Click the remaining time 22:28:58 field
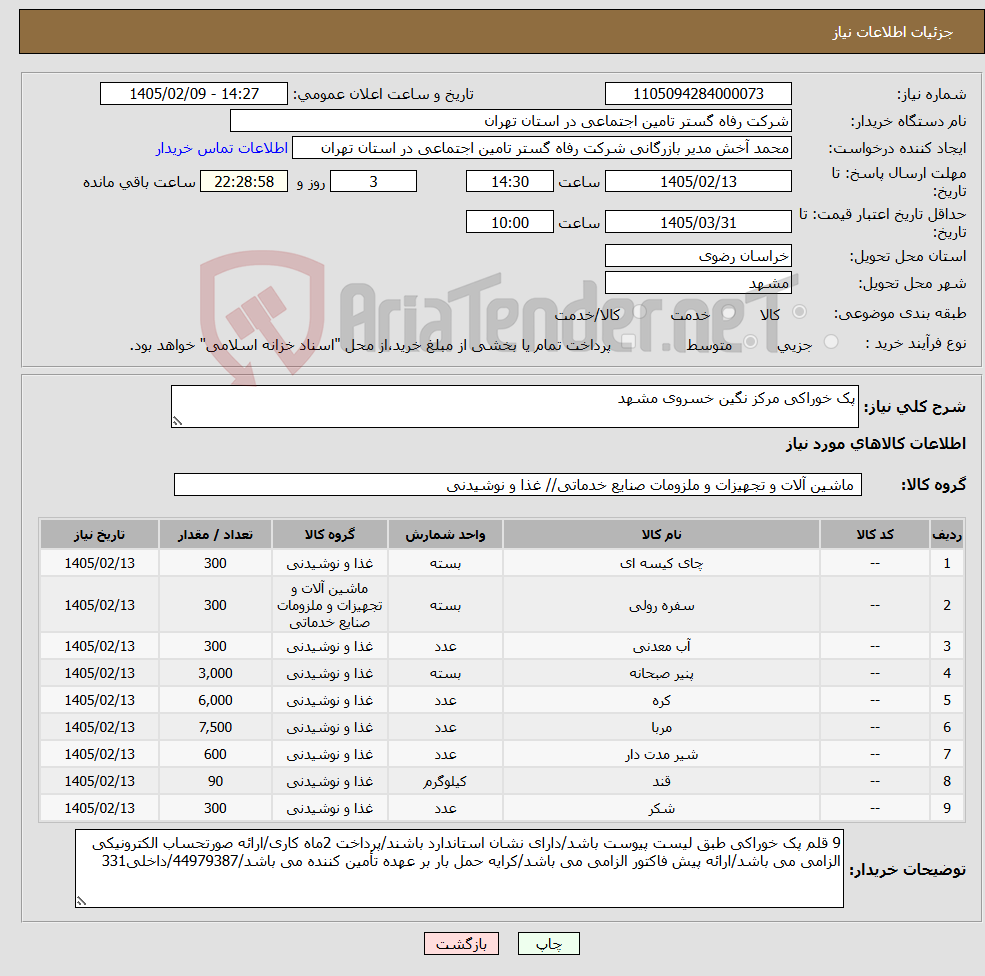The image size is (985, 976). click(x=244, y=182)
